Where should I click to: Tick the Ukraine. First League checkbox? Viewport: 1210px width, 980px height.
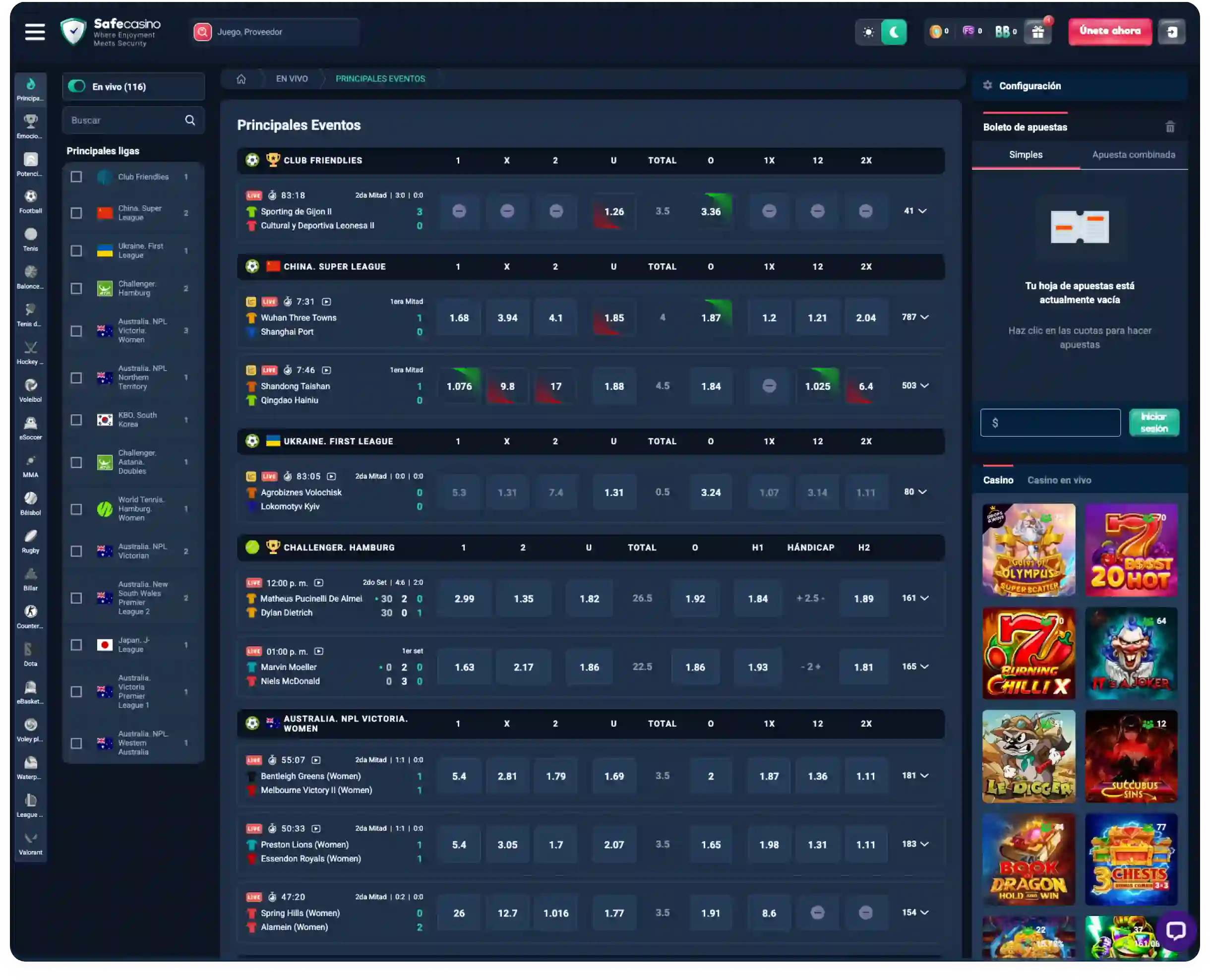[76, 250]
